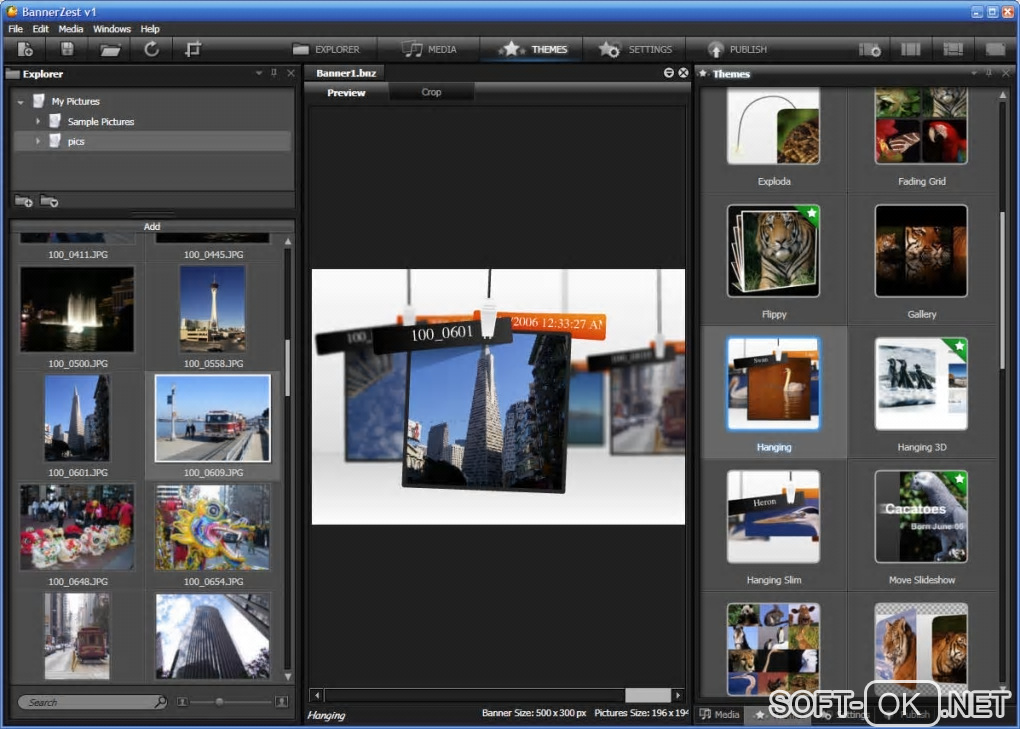This screenshot has width=1020, height=729.
Task: Select thumbnail 100_0654.JPG
Action: (x=213, y=527)
